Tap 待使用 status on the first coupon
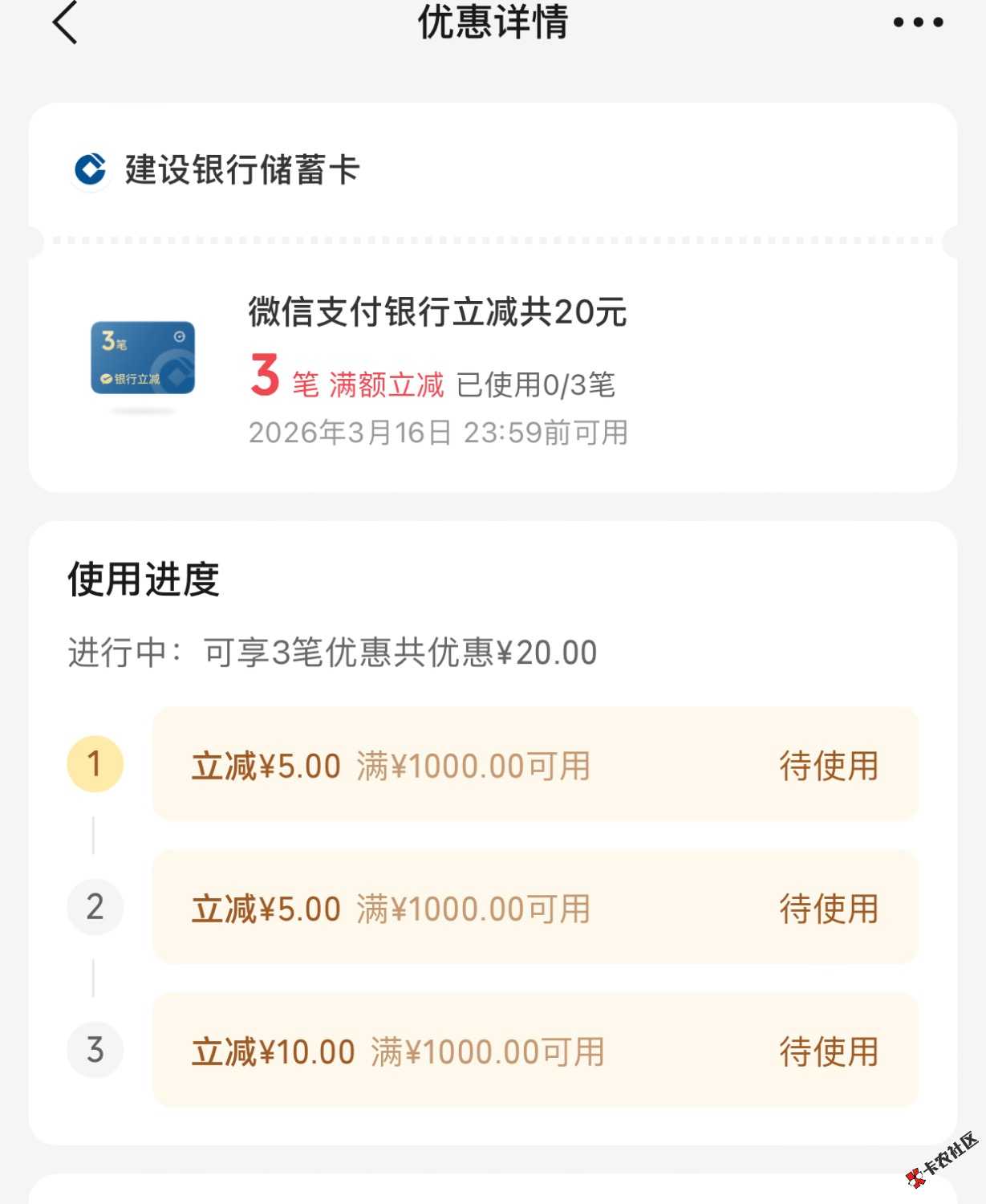 click(x=829, y=766)
